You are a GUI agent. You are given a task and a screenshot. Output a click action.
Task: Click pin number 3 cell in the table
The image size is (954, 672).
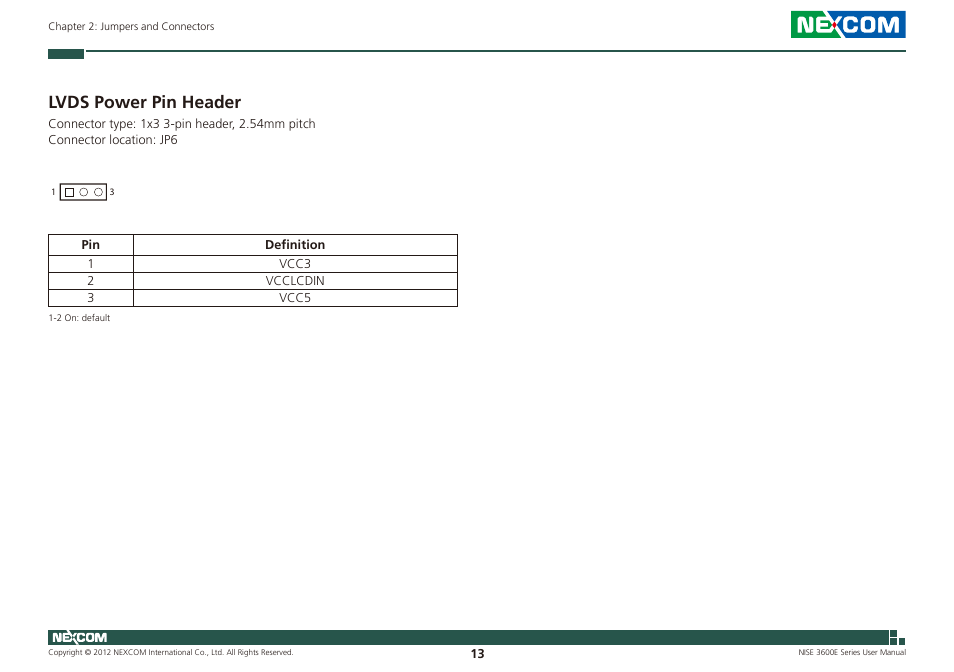coord(91,298)
